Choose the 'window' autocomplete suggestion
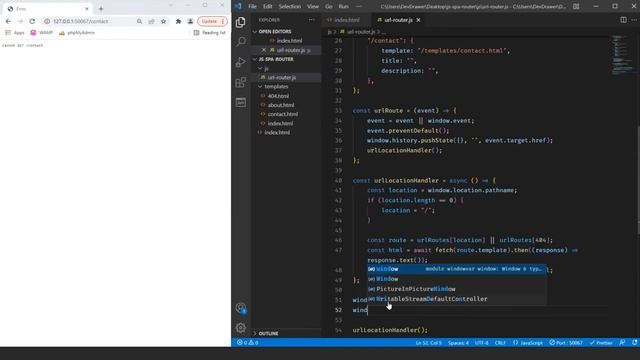The height and width of the screenshot is (360, 640). (457, 269)
